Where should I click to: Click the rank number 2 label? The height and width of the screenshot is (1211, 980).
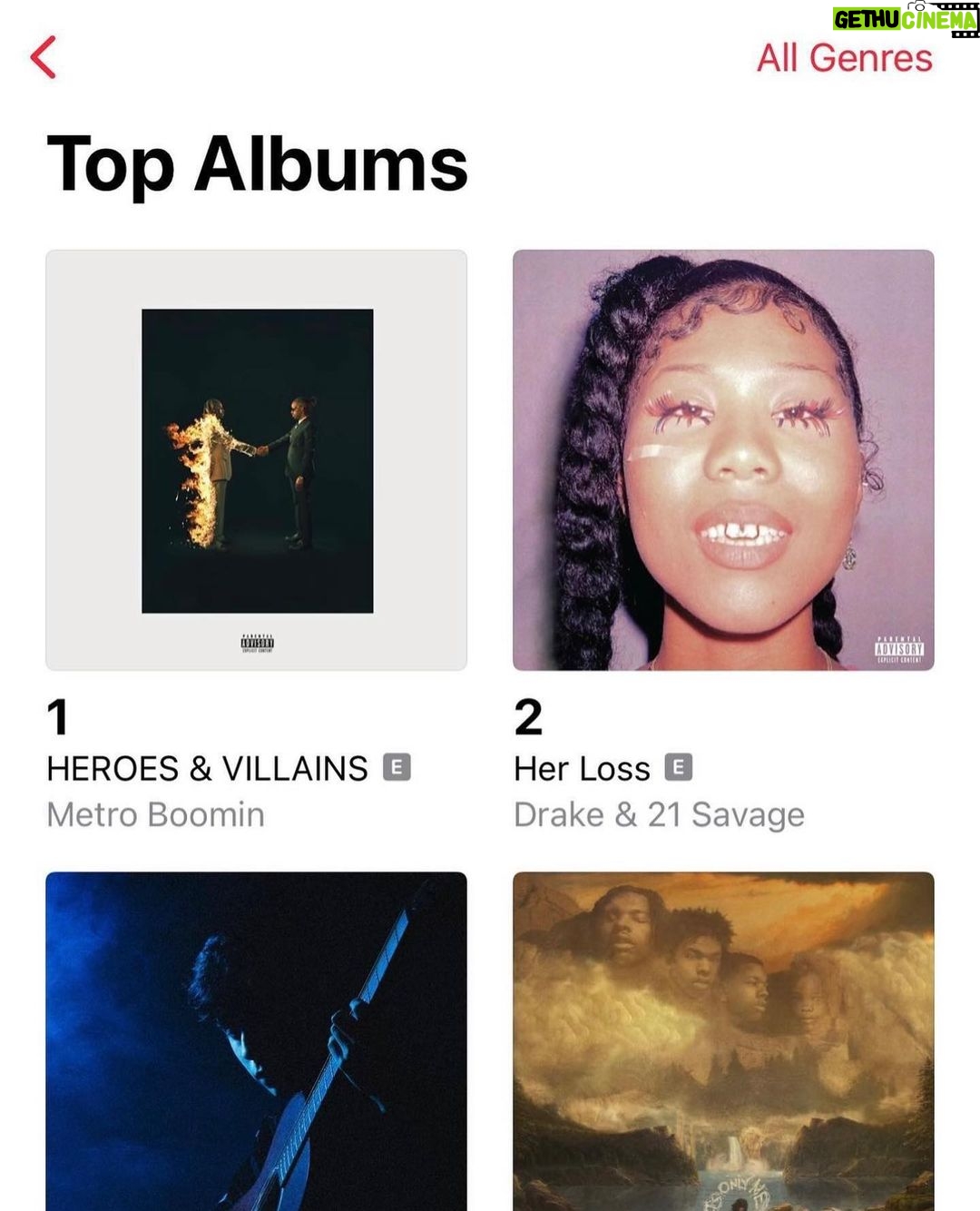[528, 716]
